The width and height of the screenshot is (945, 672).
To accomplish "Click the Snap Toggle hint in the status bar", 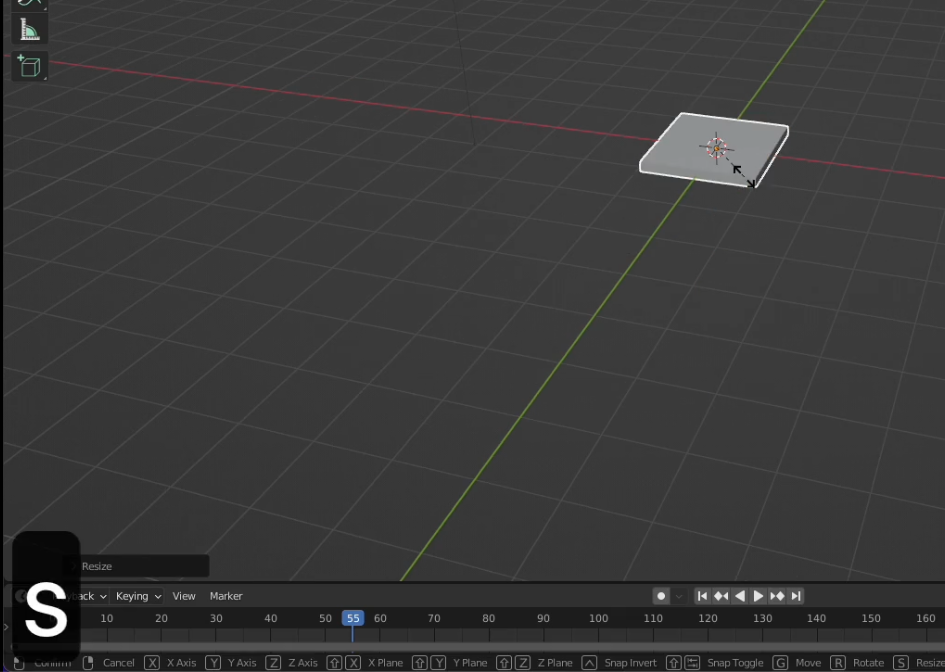I will (735, 663).
